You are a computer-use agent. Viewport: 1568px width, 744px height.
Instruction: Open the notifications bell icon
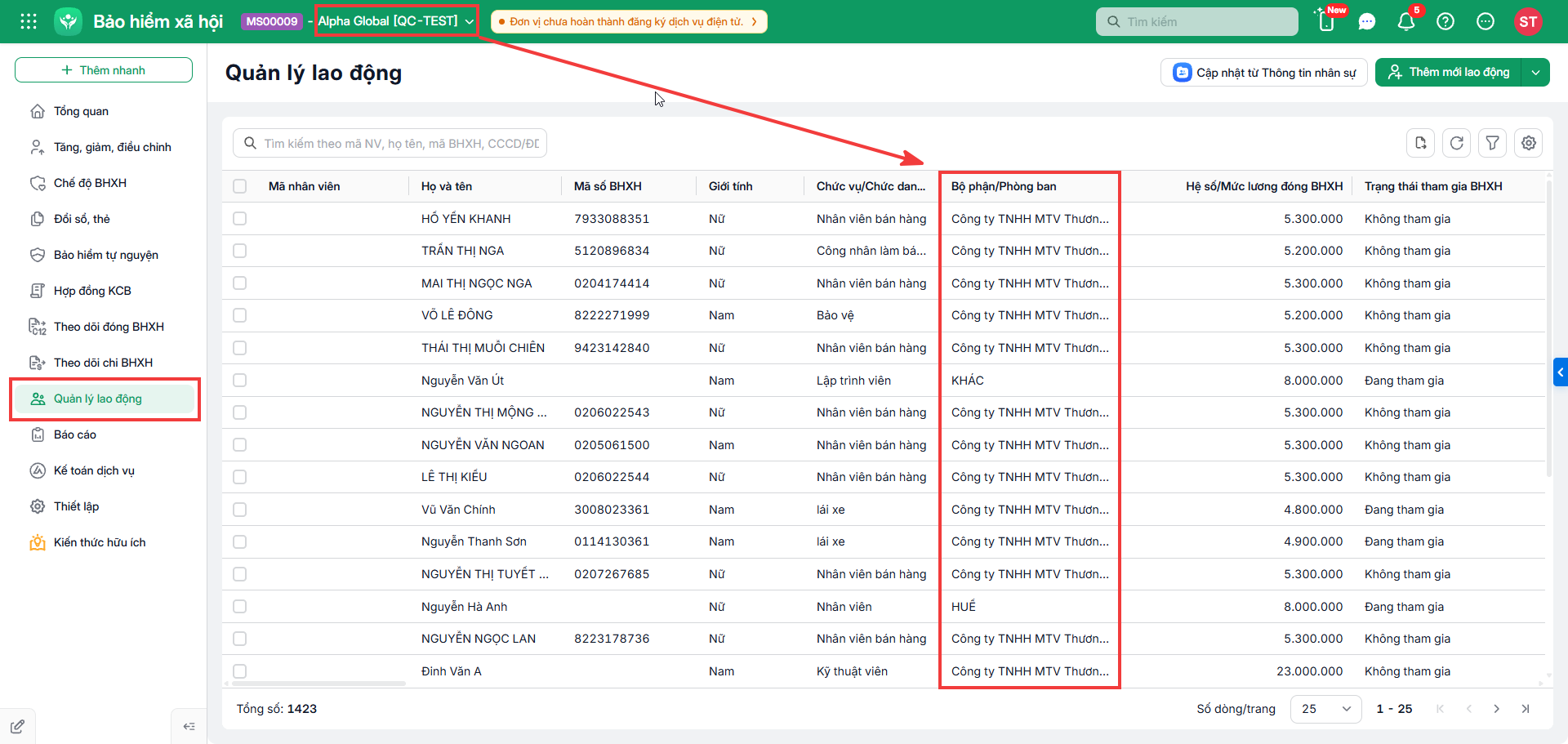pyautogui.click(x=1406, y=22)
